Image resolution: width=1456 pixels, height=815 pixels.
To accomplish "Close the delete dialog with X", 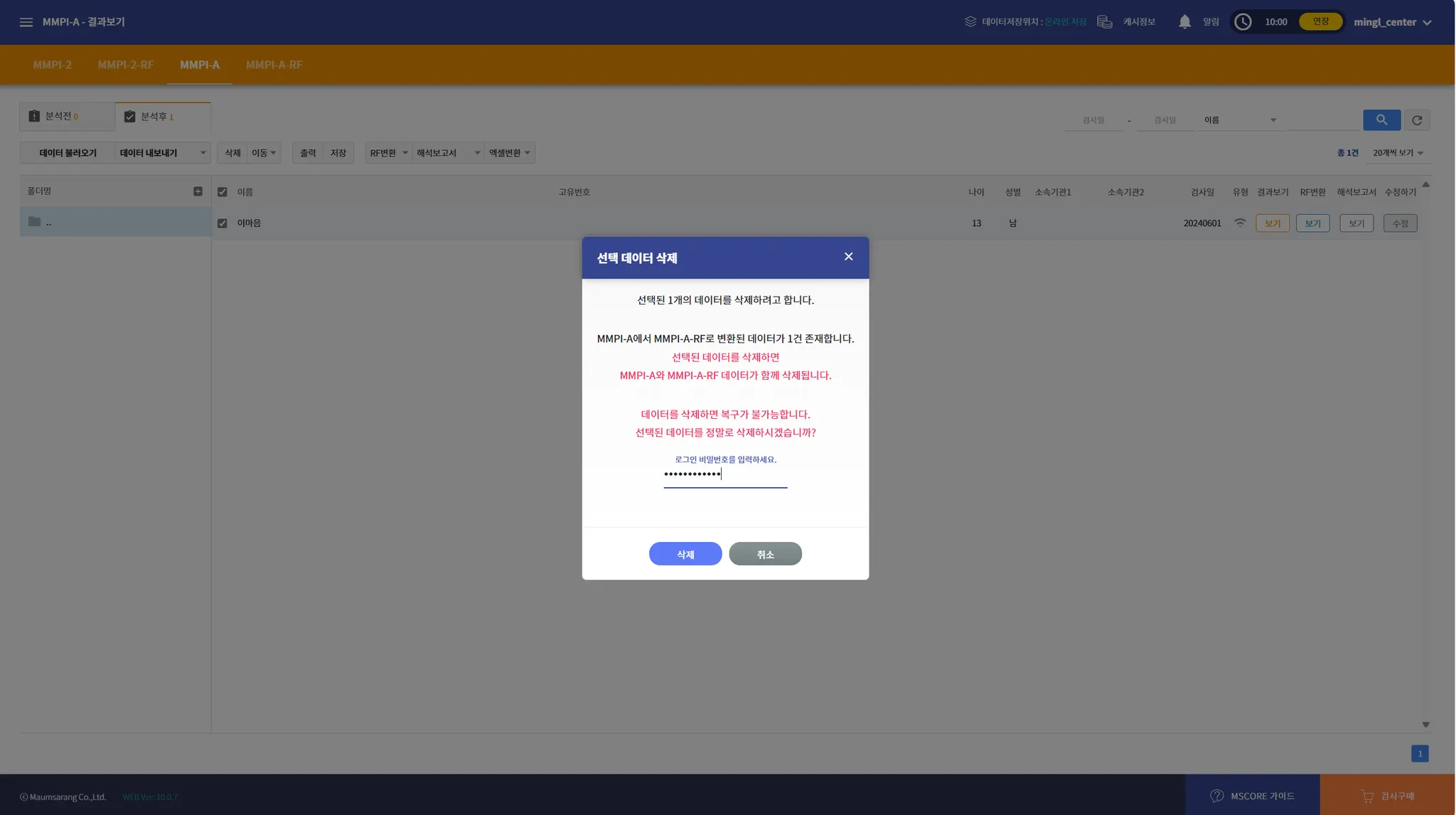I will 848,257.
